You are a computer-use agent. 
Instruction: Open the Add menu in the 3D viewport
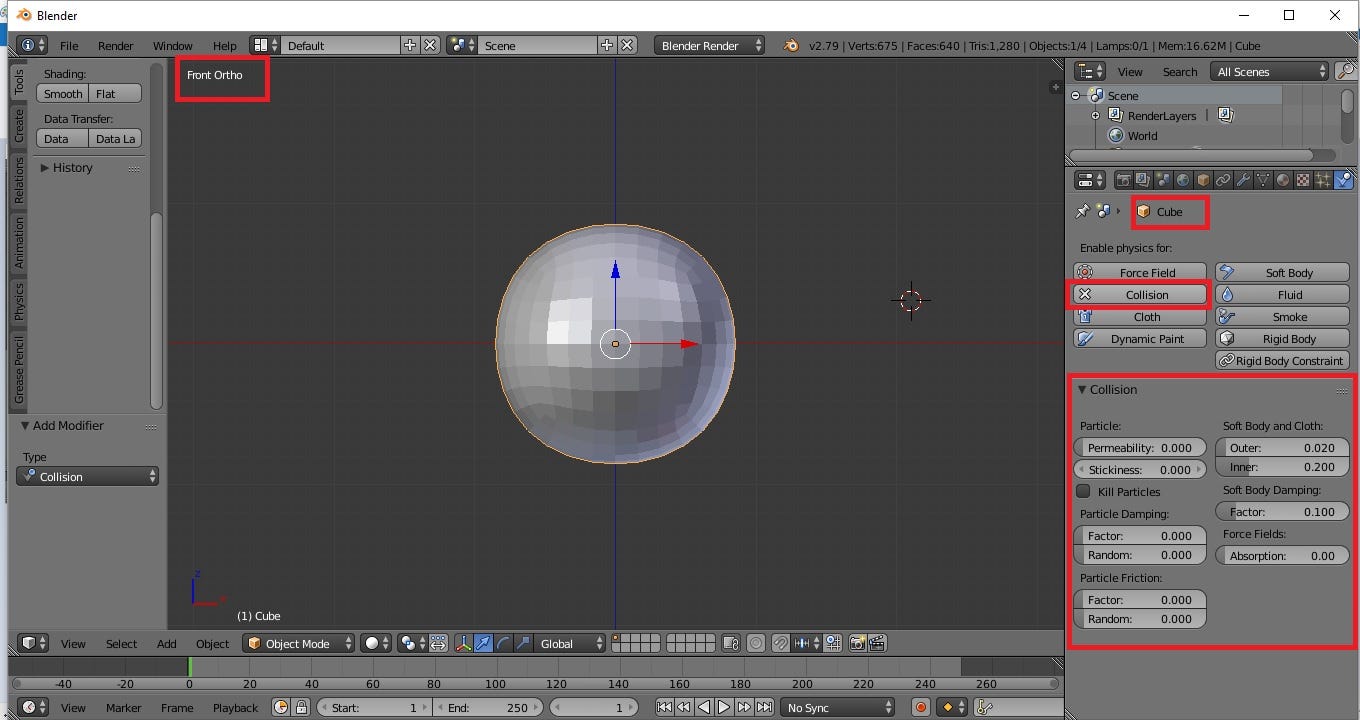coord(166,643)
